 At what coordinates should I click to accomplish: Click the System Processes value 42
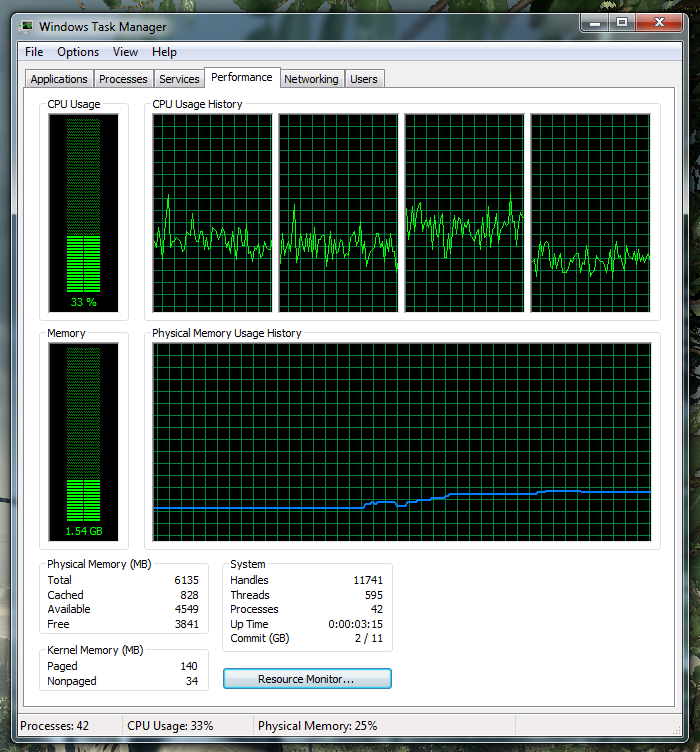(x=377, y=609)
